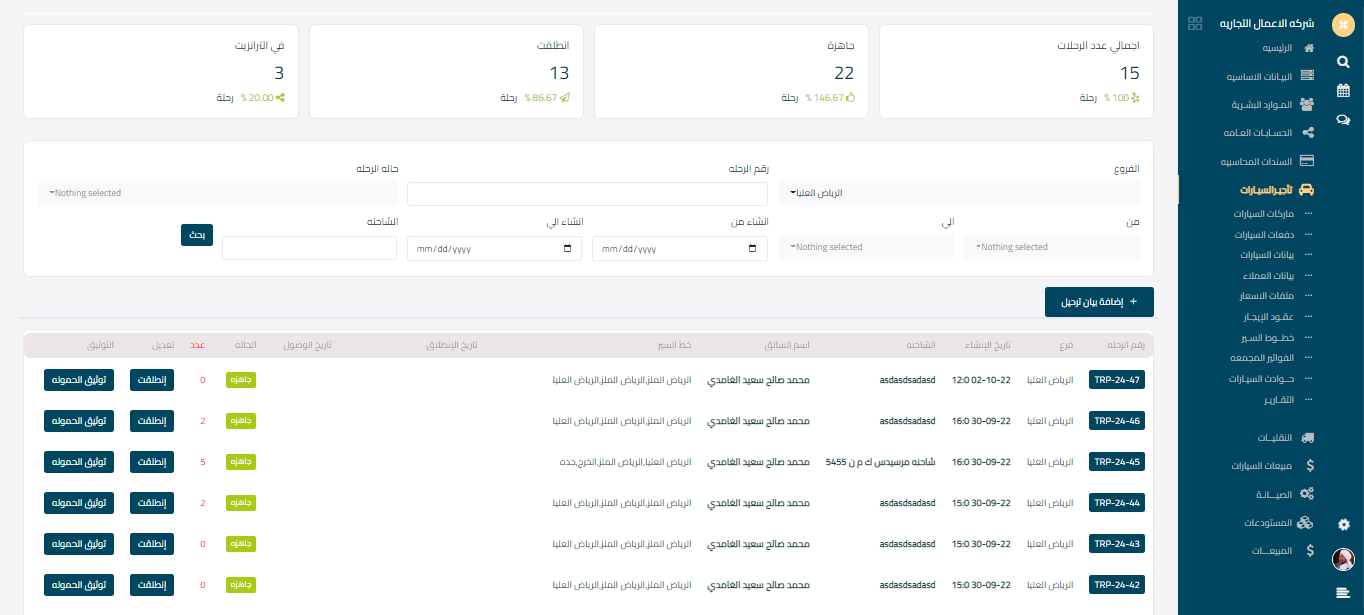Open the chat messages icon

point(1343,120)
